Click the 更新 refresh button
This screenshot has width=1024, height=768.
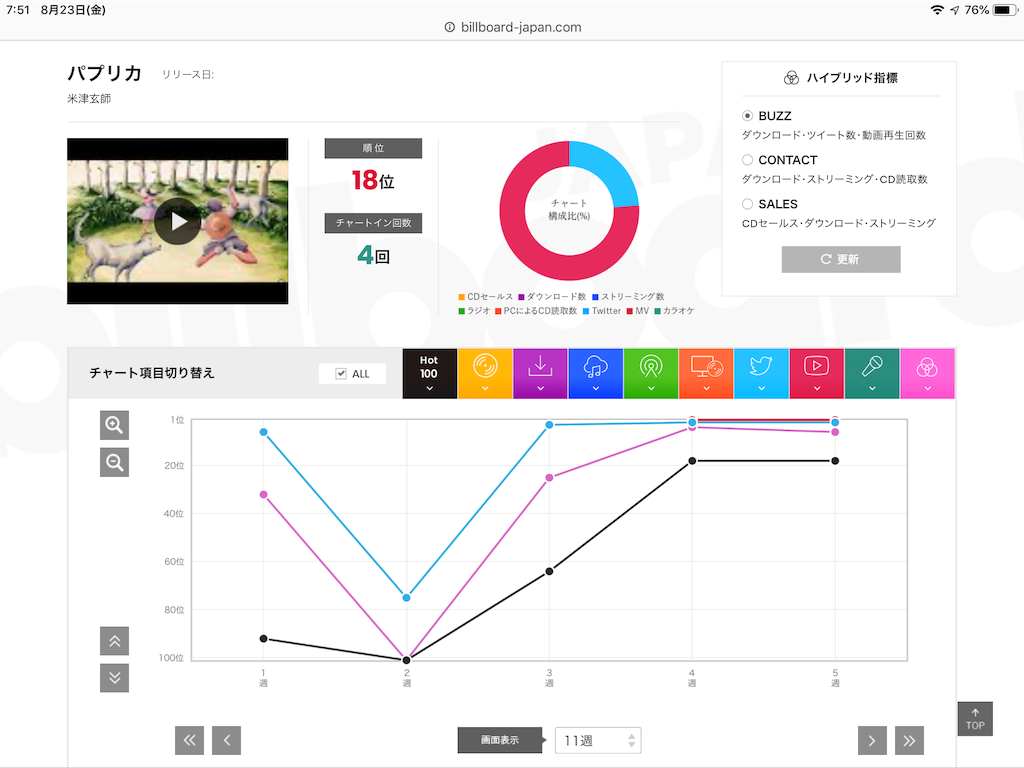coord(841,259)
